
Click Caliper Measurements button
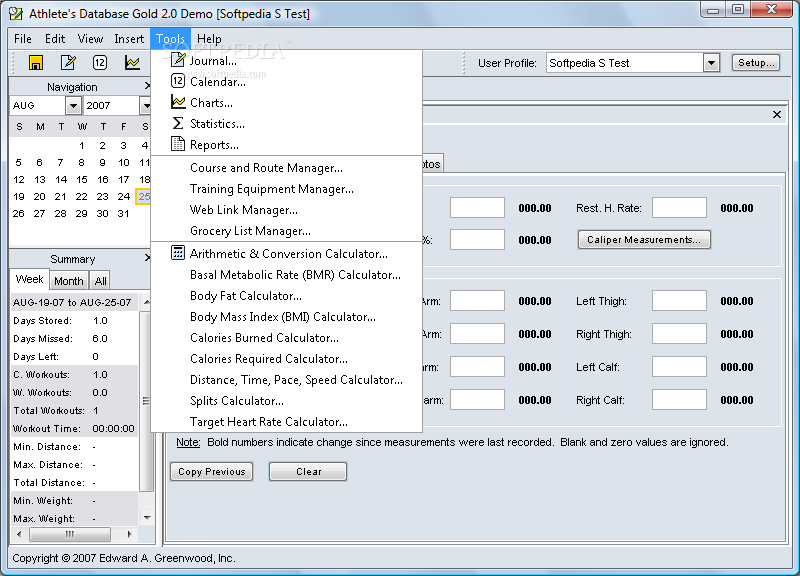click(x=644, y=240)
